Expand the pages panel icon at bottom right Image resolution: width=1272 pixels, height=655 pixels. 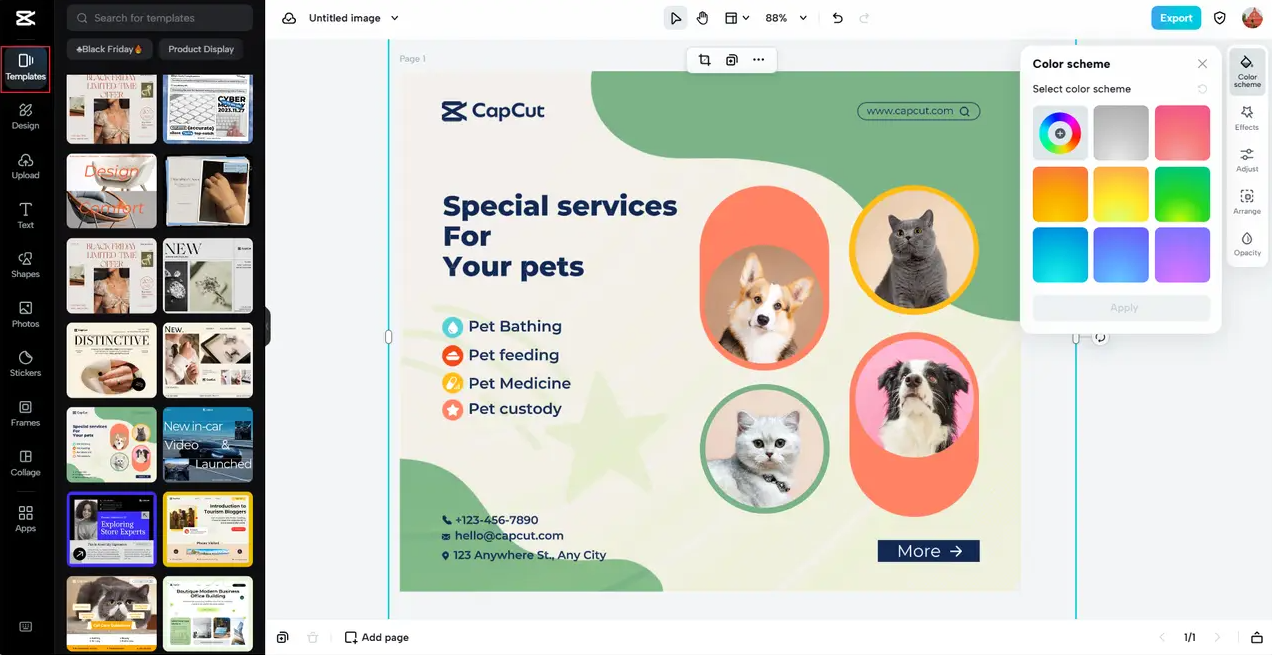[1257, 637]
